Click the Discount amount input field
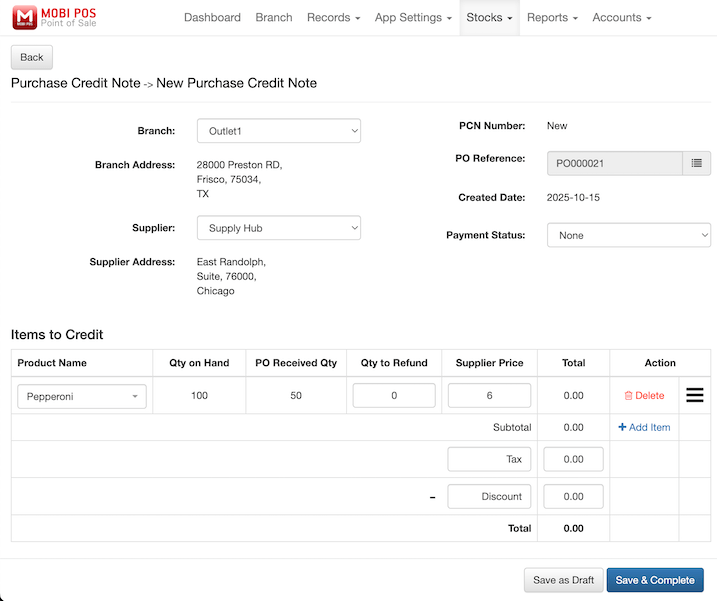Image resolution: width=717 pixels, height=601 pixels. [x=573, y=496]
